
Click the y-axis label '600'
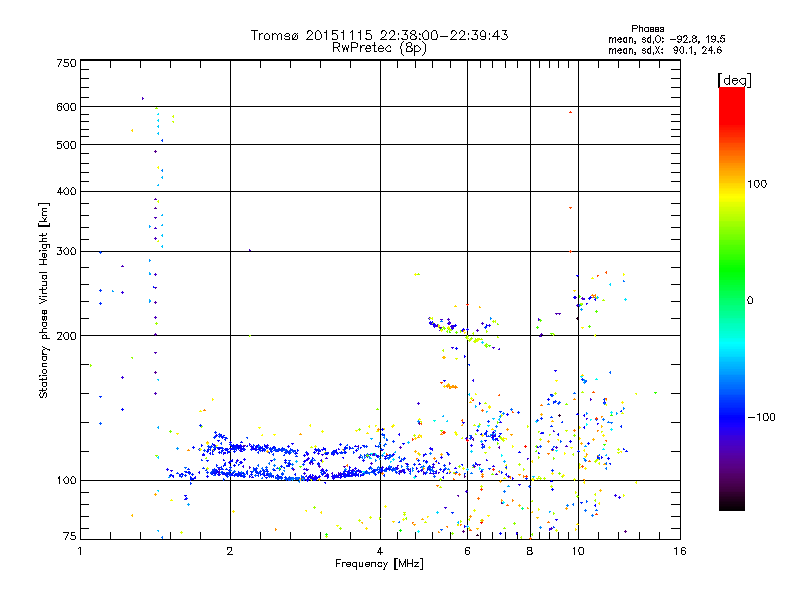67,107
